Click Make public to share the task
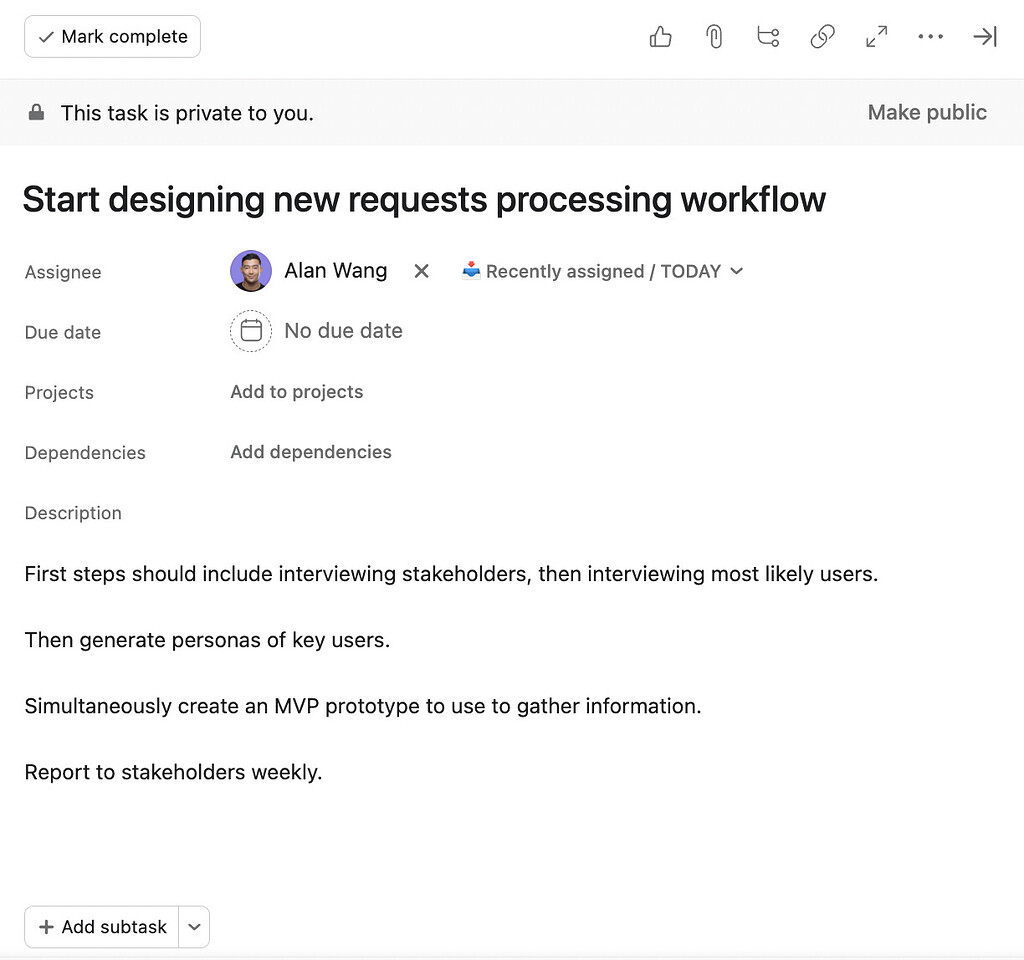The image size is (1024, 960). [x=927, y=112]
